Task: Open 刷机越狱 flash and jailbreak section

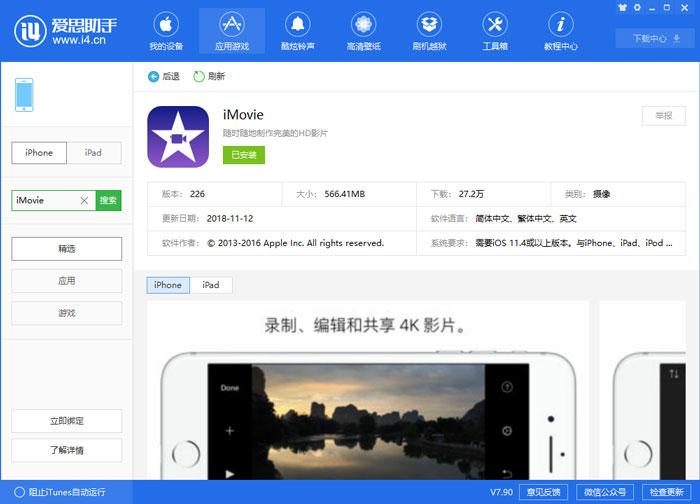Action: tap(429, 31)
